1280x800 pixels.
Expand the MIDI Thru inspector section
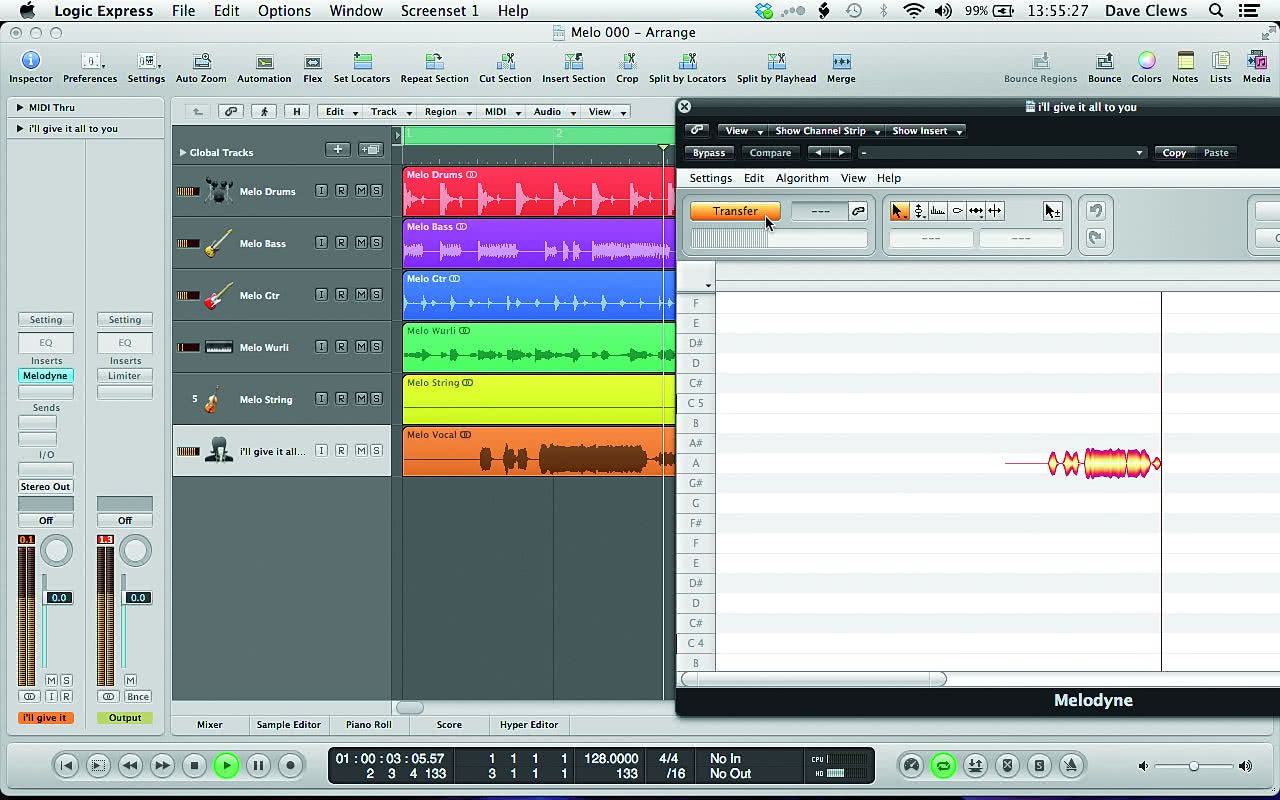coord(20,107)
